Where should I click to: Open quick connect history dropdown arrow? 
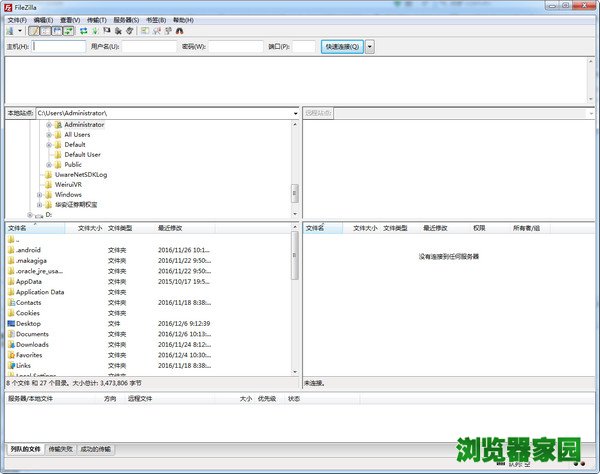click(x=370, y=46)
